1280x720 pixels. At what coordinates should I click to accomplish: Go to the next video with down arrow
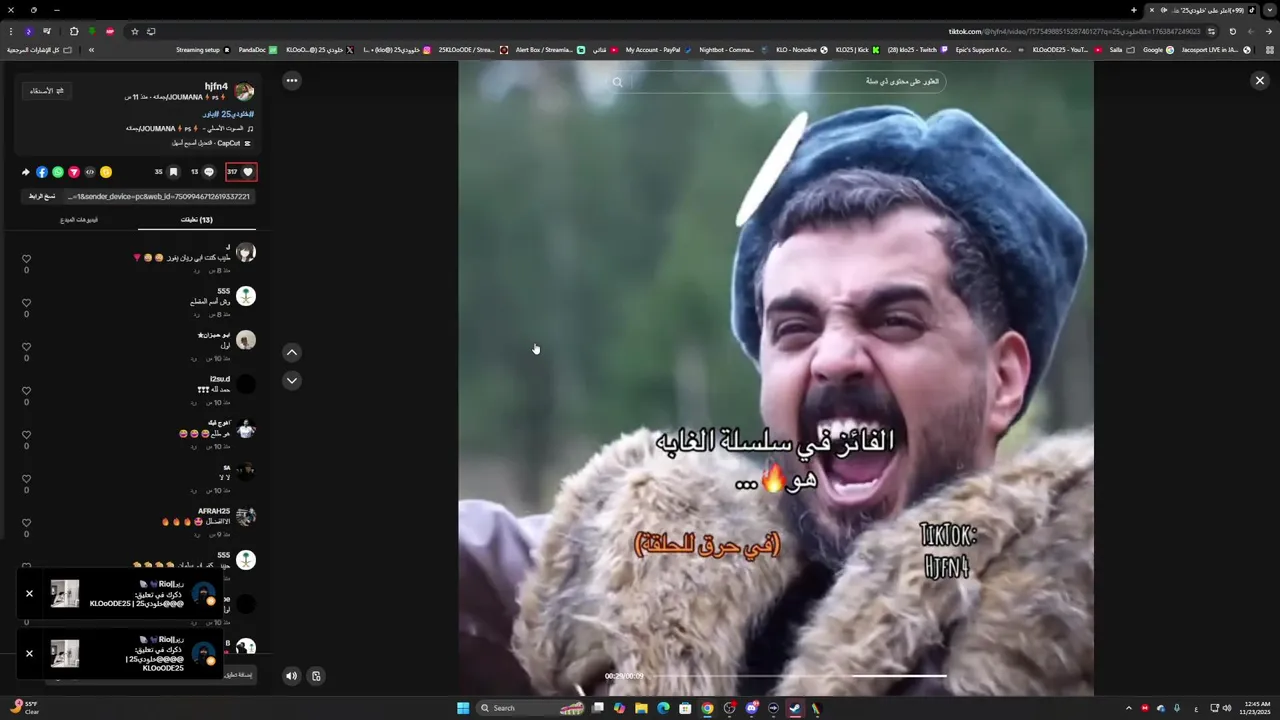click(x=292, y=380)
